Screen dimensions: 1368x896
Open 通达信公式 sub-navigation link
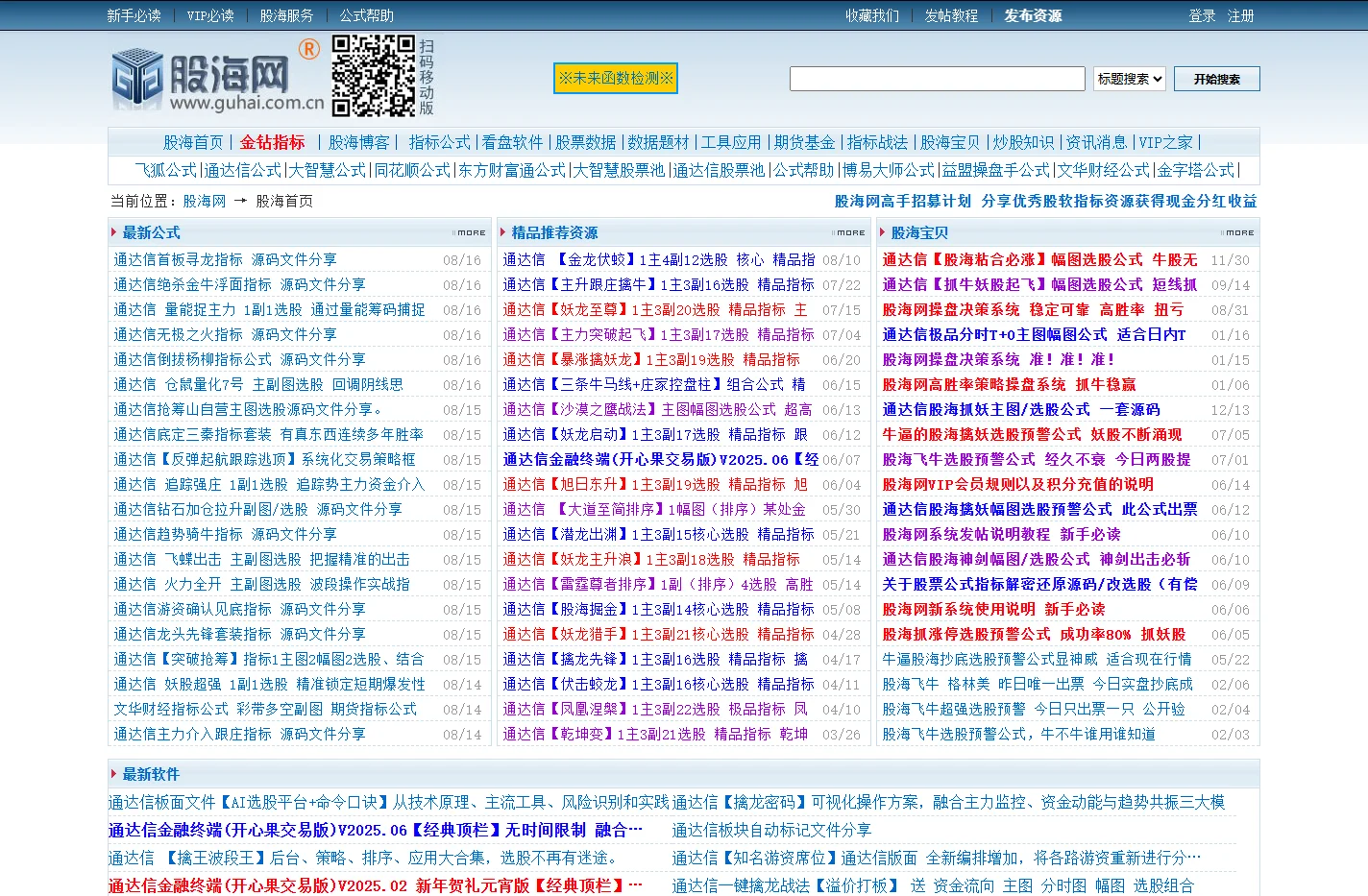pos(243,170)
